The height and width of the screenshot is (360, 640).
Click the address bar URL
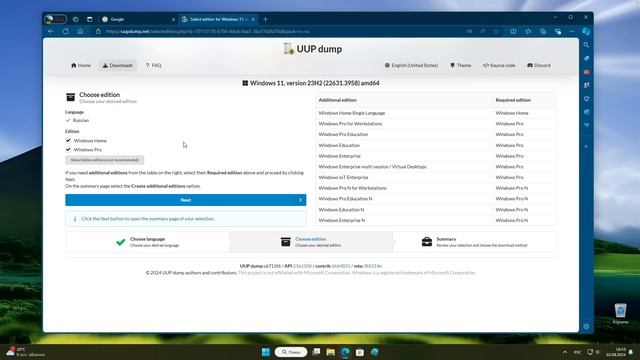[x=207, y=31]
